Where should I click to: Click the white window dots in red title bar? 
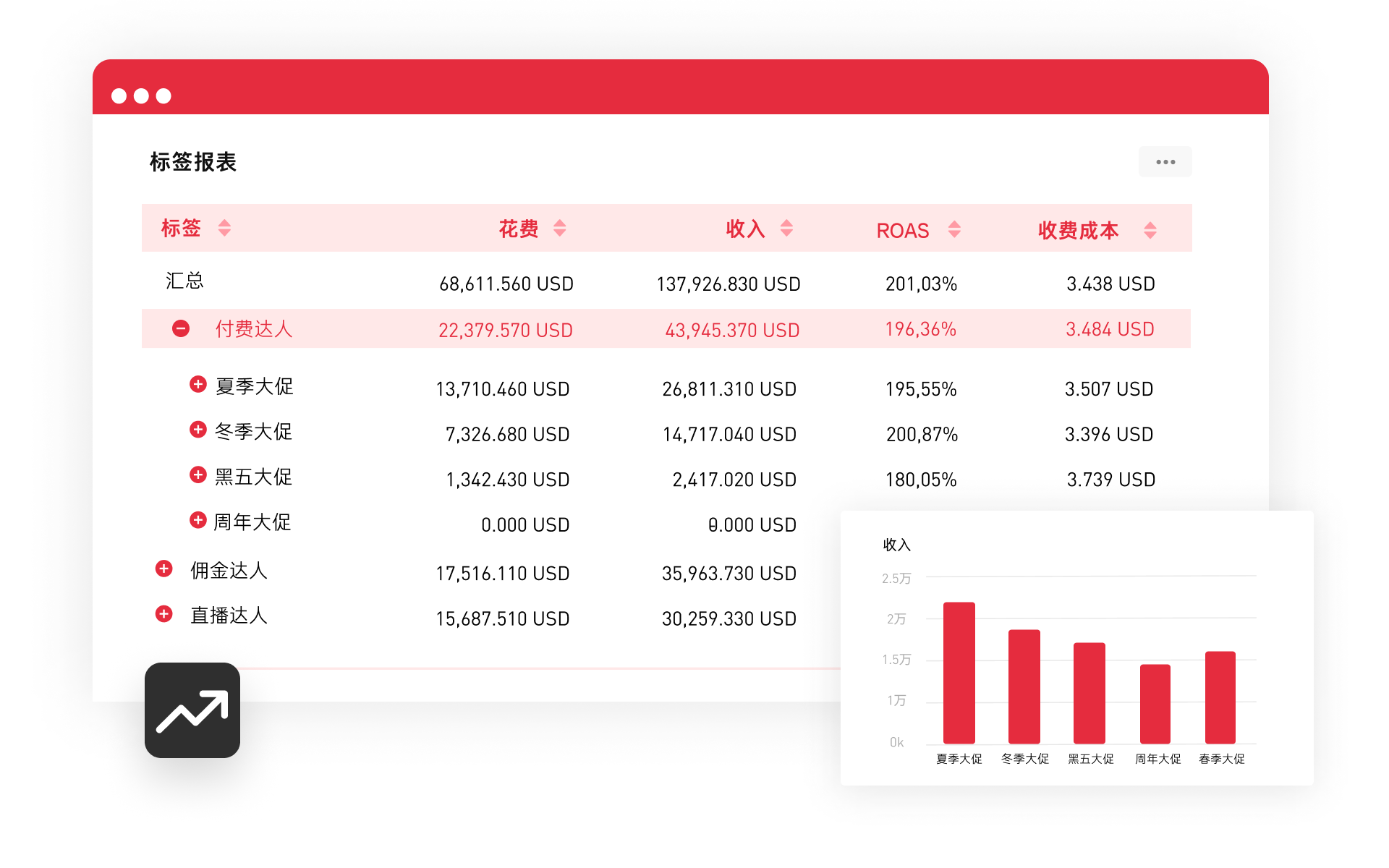140,95
